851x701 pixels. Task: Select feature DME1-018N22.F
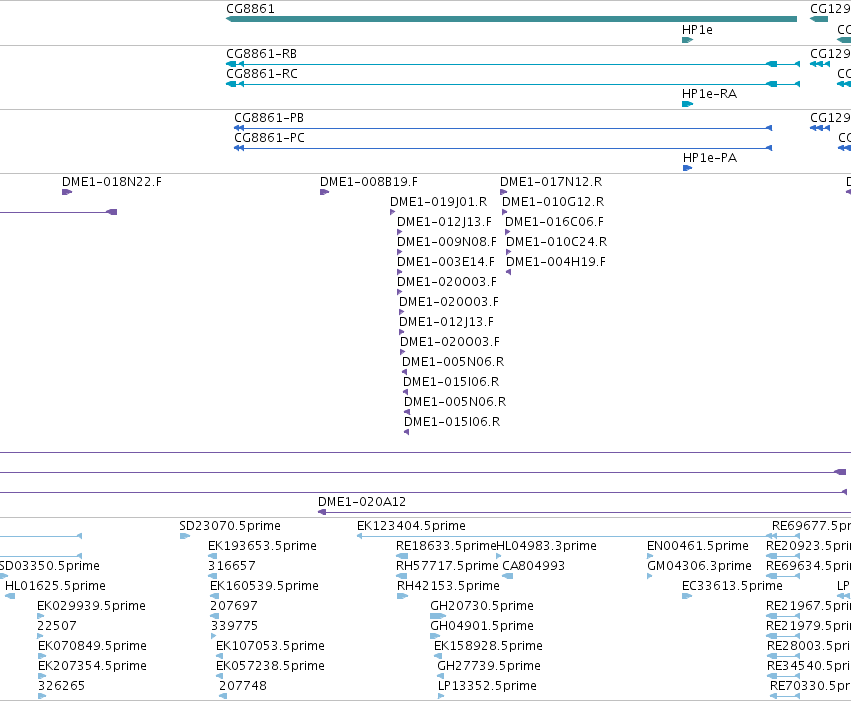click(x=112, y=182)
